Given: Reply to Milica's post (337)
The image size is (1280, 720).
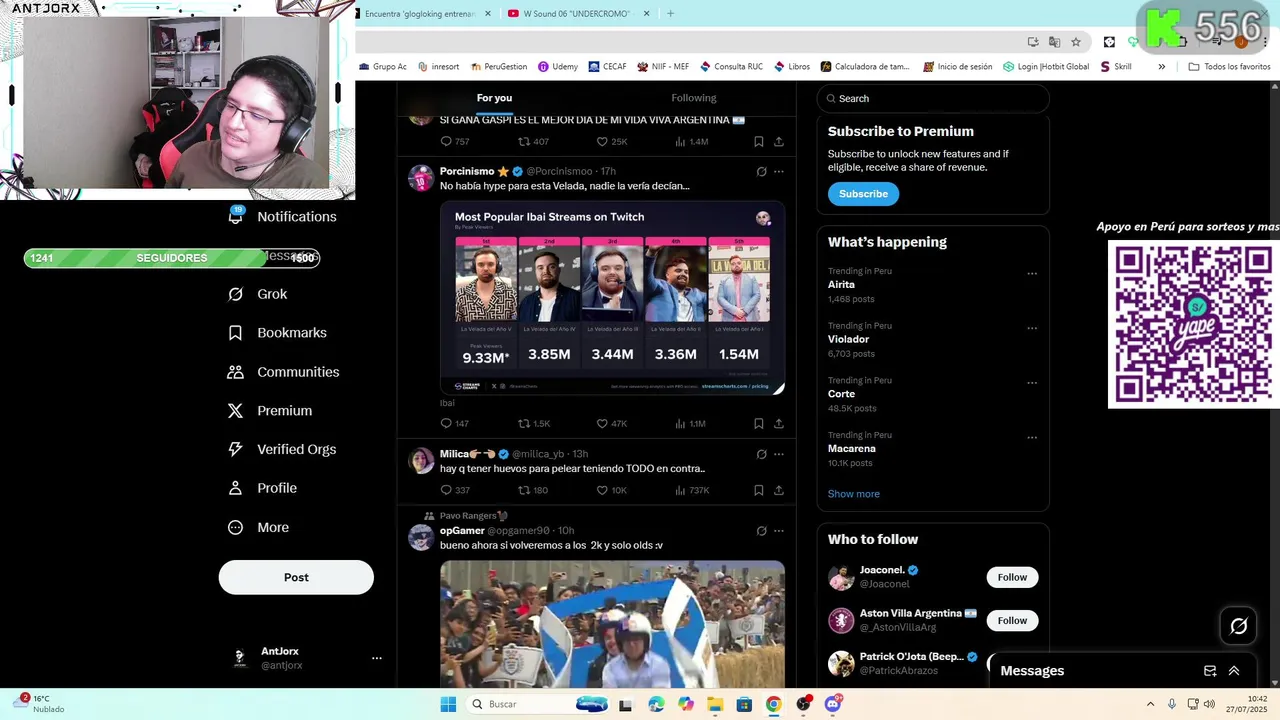Looking at the screenshot, I should tap(455, 490).
